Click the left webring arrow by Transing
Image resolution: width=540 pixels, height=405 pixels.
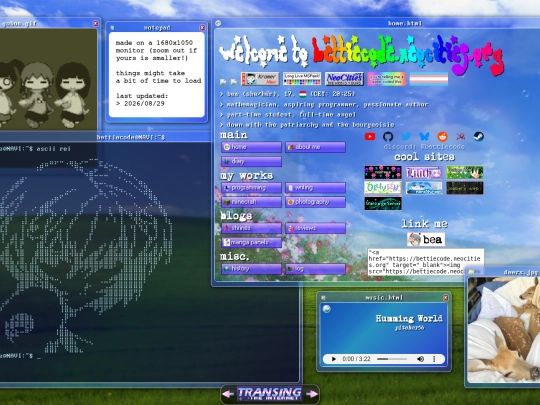coord(228,394)
